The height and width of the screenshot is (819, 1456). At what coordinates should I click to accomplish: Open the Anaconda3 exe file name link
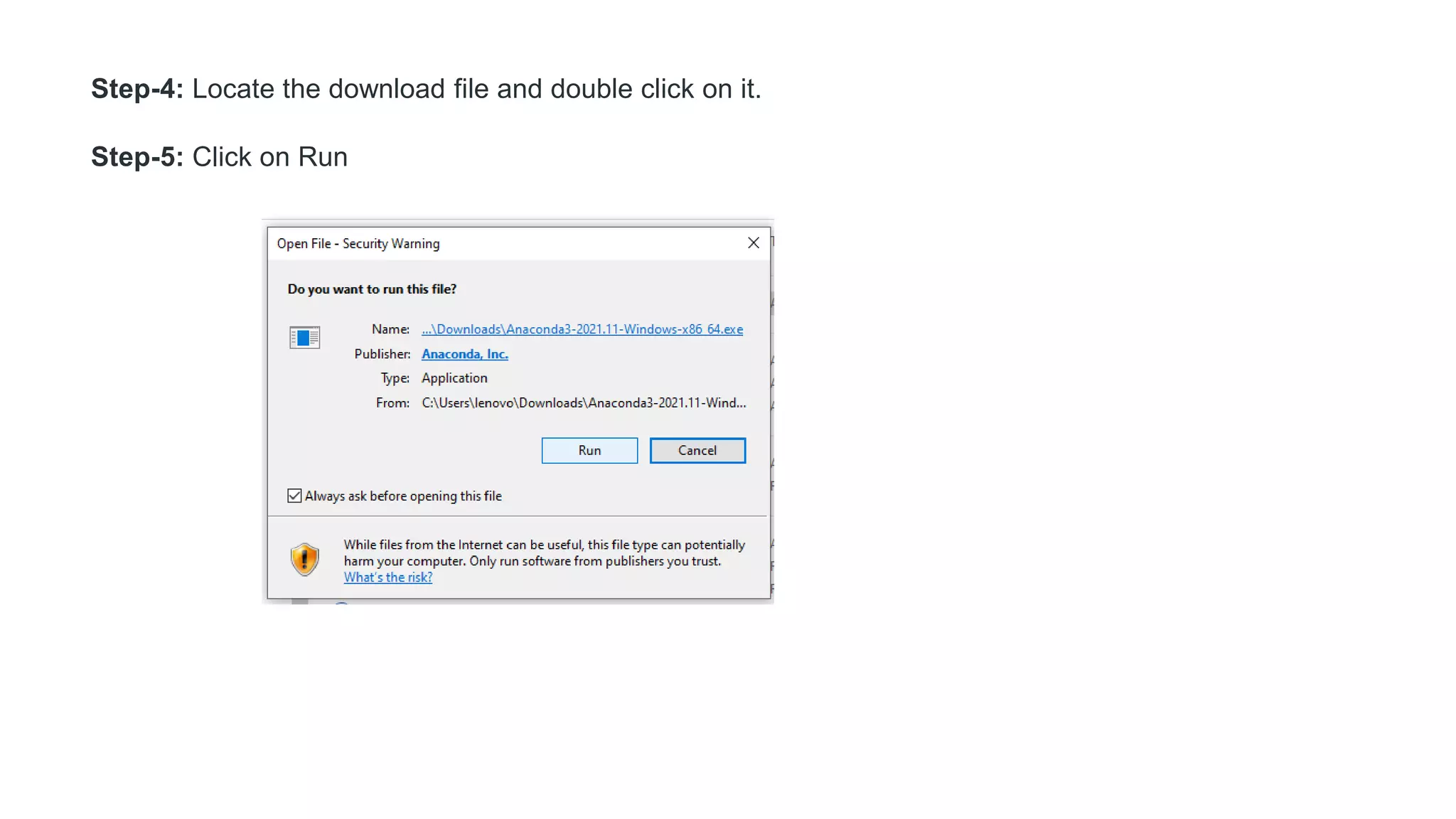click(x=582, y=329)
